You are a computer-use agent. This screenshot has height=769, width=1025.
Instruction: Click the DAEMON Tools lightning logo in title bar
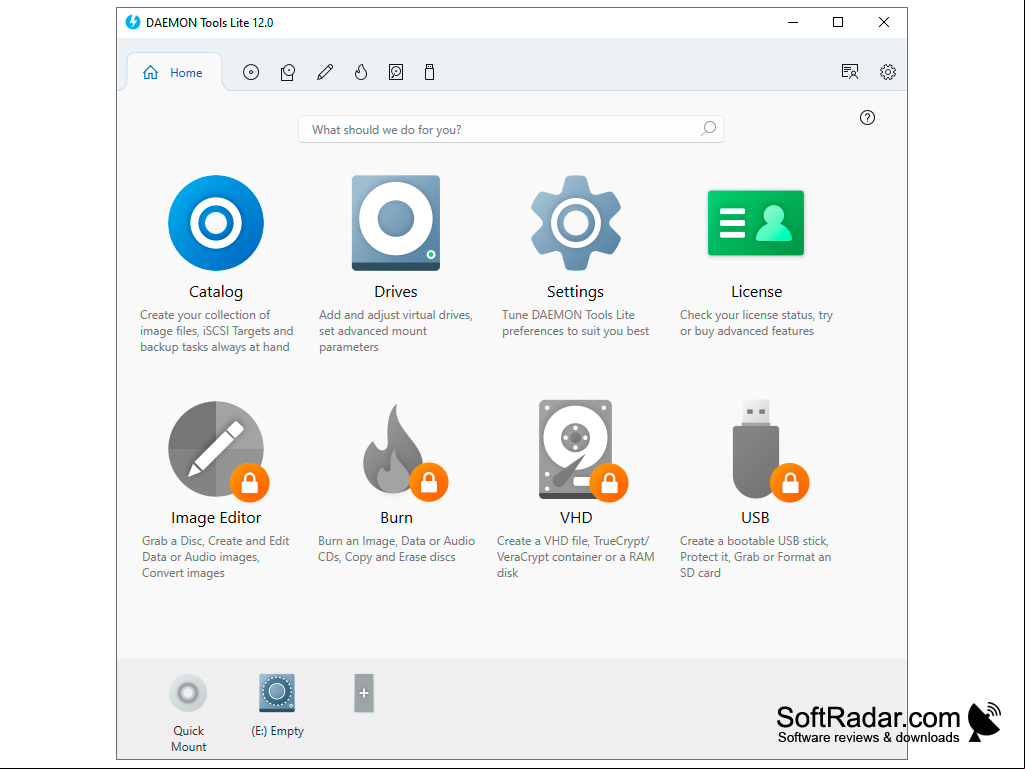tap(133, 22)
